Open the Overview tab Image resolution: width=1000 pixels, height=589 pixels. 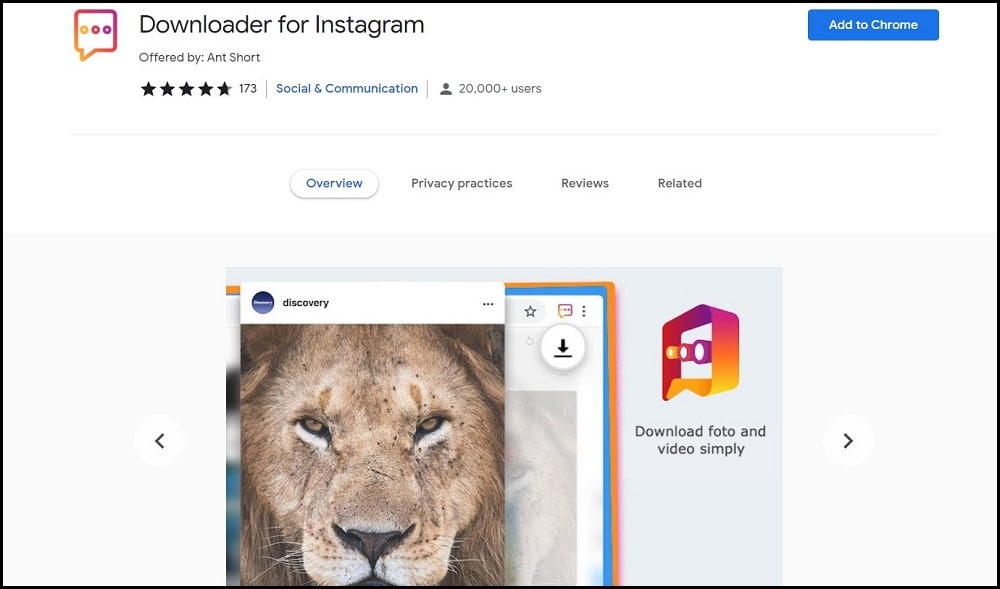334,184
